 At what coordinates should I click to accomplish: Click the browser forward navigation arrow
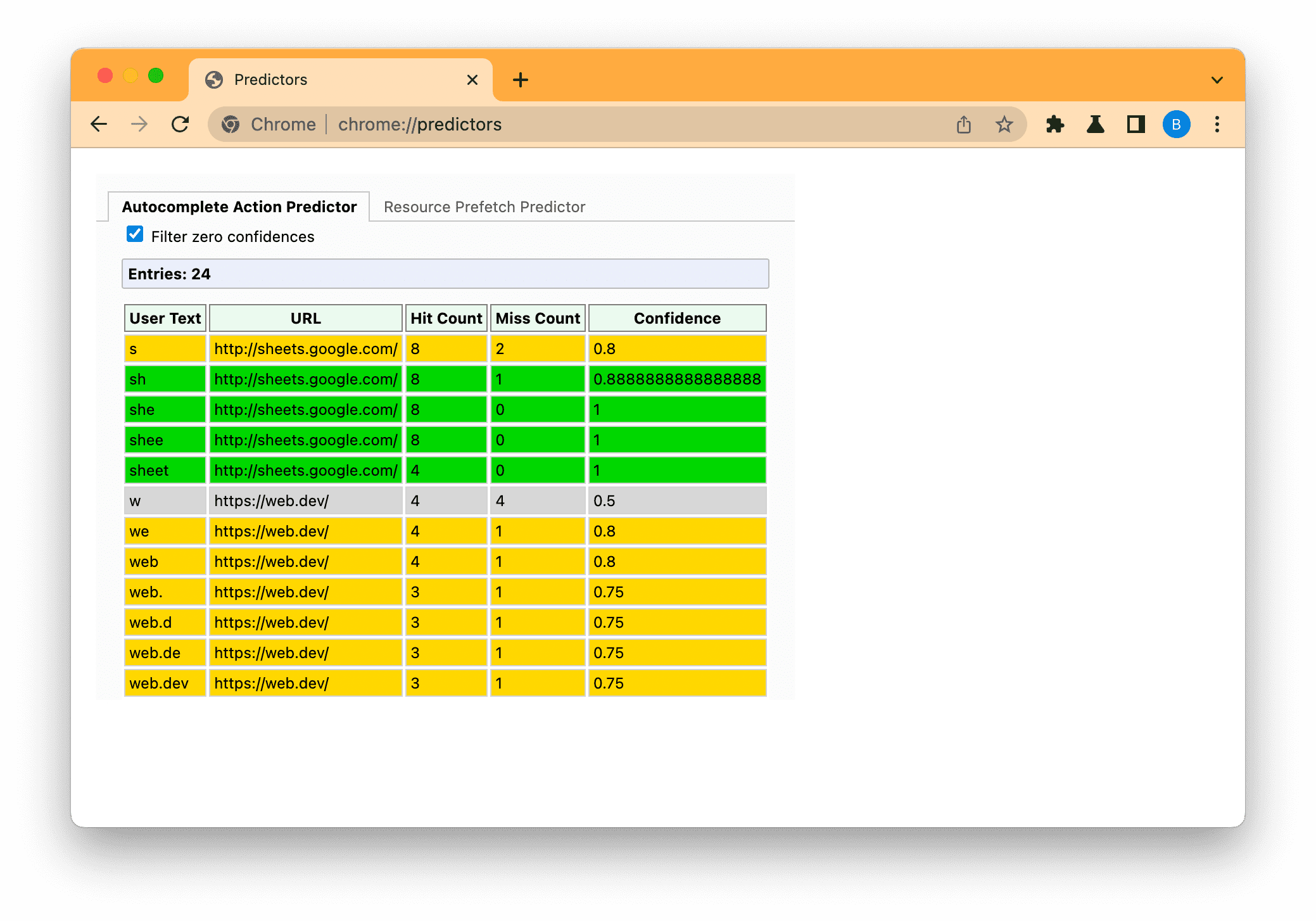(x=139, y=125)
